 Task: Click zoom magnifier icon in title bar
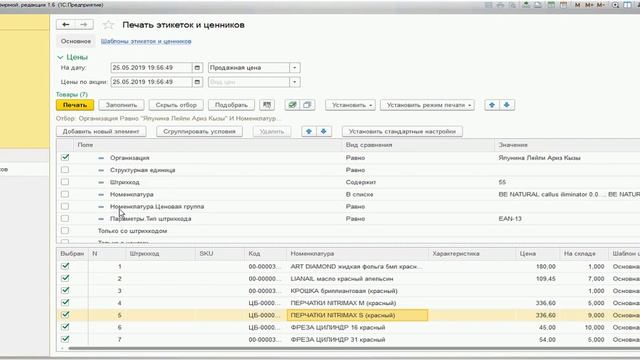coord(615,5)
